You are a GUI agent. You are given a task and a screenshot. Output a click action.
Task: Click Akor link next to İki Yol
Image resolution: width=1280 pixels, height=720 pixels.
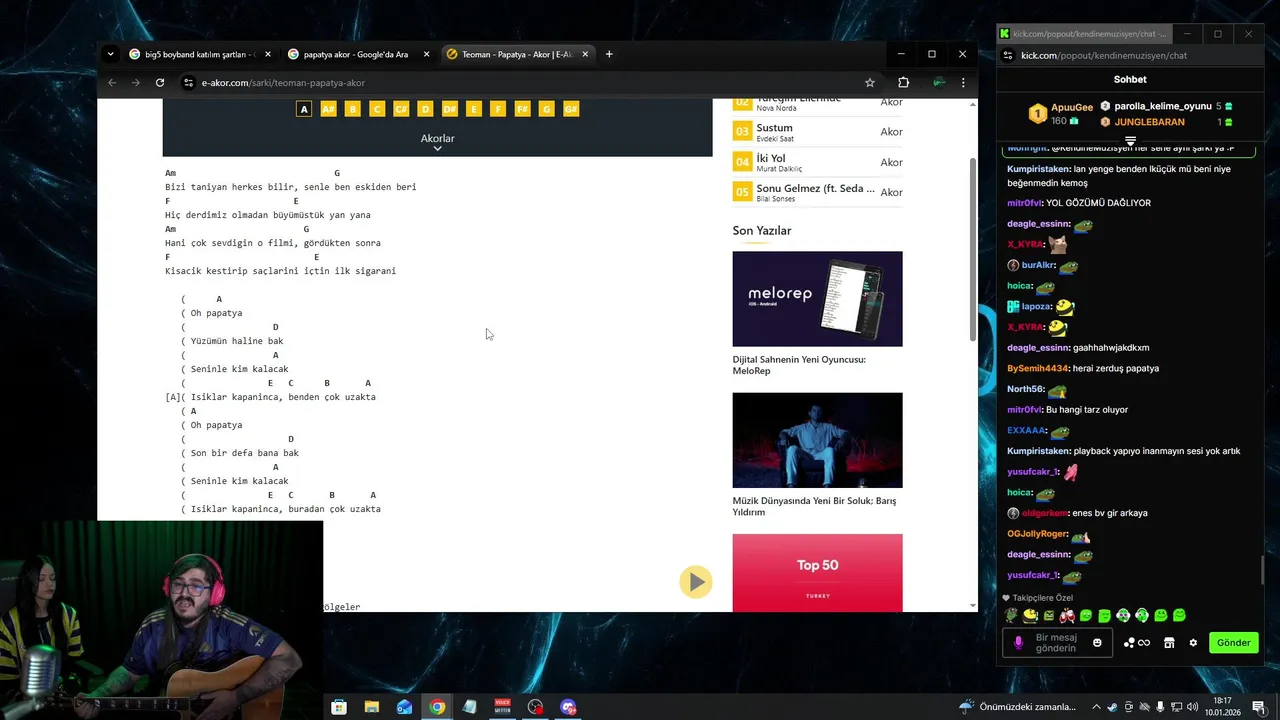(891, 162)
